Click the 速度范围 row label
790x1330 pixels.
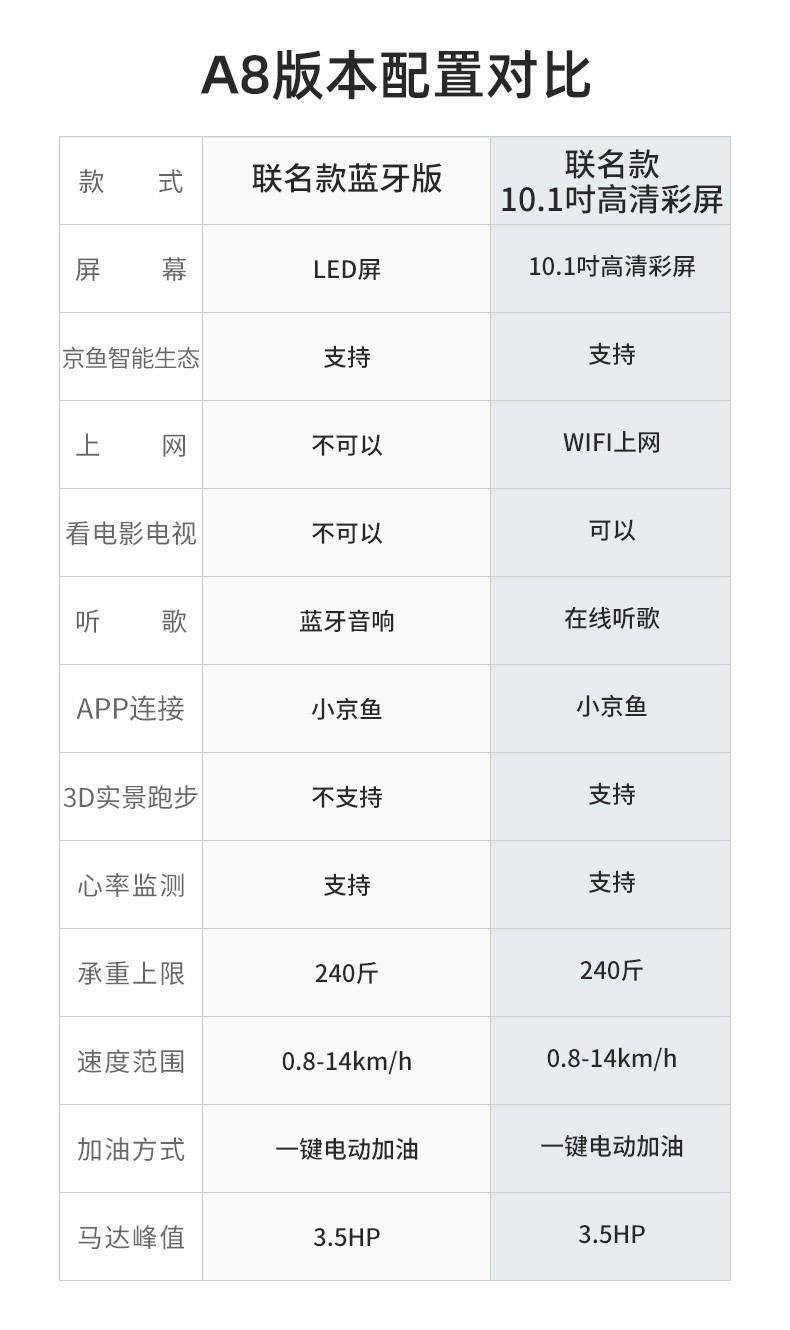coord(131,1061)
